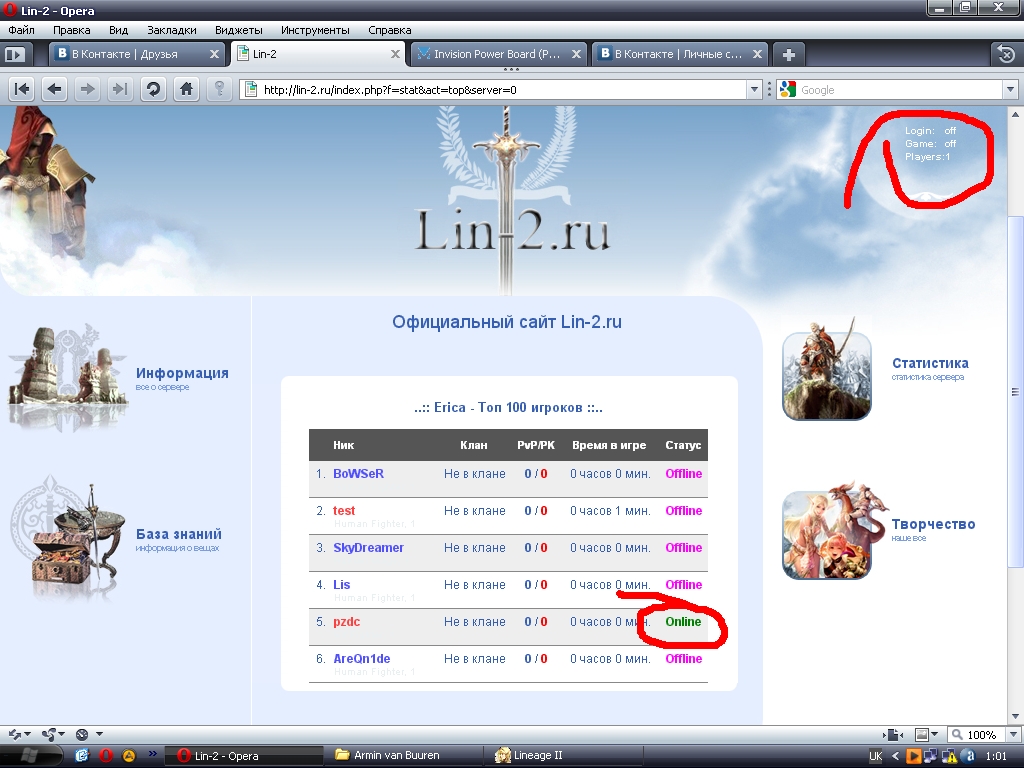
Task: Open player BoWSeR profile link
Action: pos(359,474)
